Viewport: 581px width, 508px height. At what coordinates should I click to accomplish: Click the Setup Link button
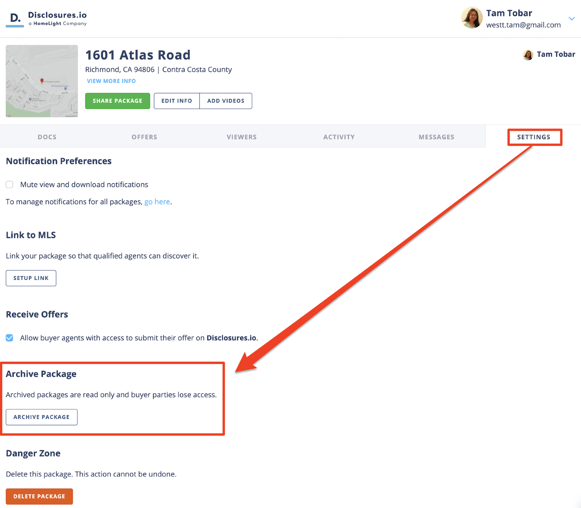31,278
